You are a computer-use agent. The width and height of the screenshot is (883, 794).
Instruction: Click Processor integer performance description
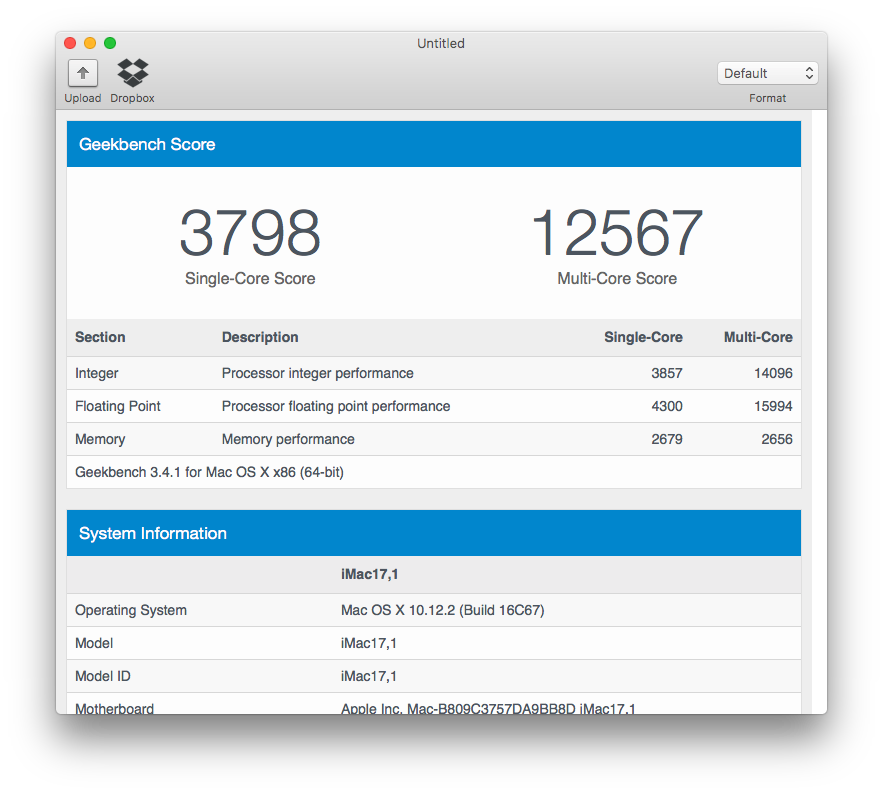318,373
